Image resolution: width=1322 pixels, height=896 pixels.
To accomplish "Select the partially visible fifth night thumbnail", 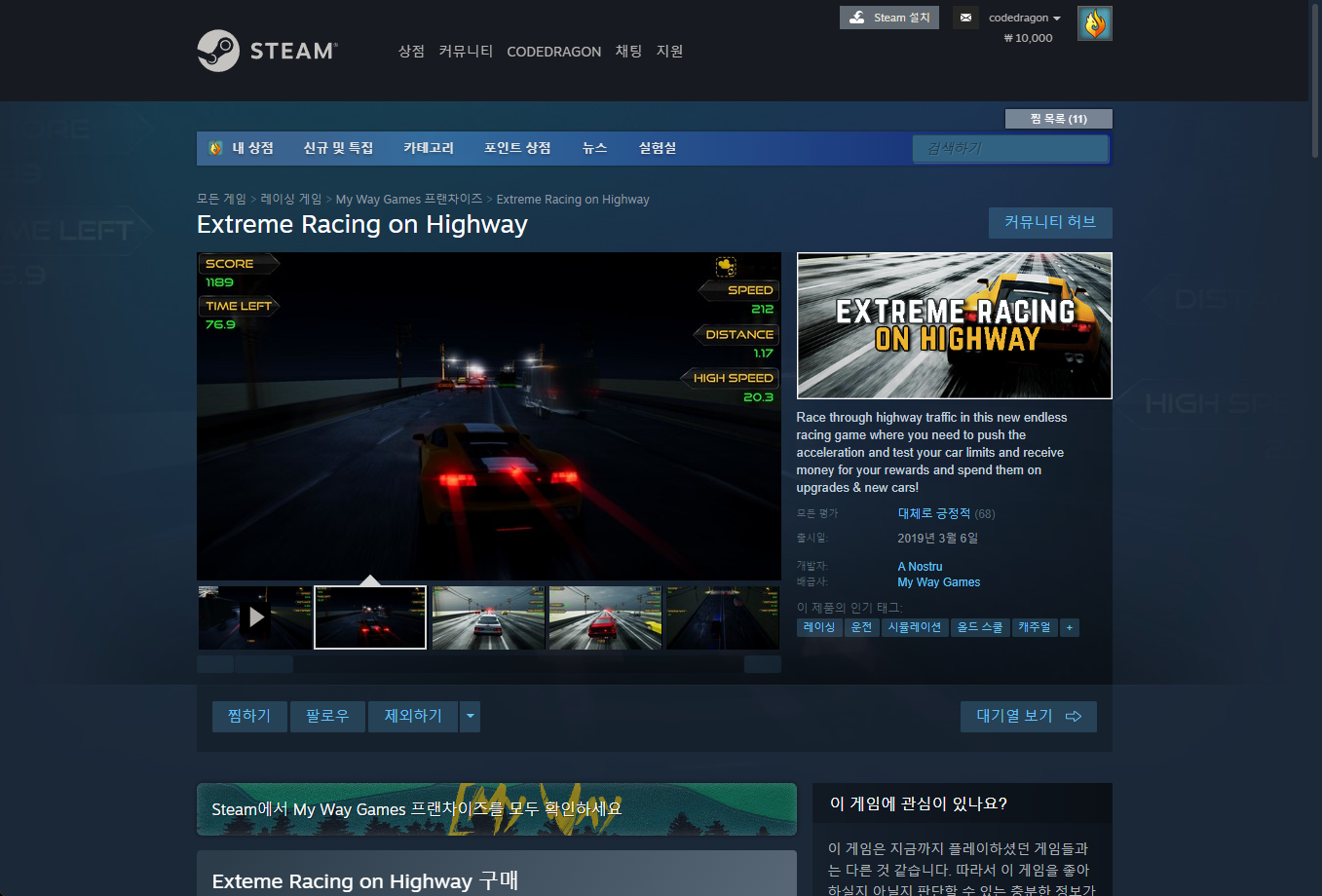I will click(x=723, y=617).
